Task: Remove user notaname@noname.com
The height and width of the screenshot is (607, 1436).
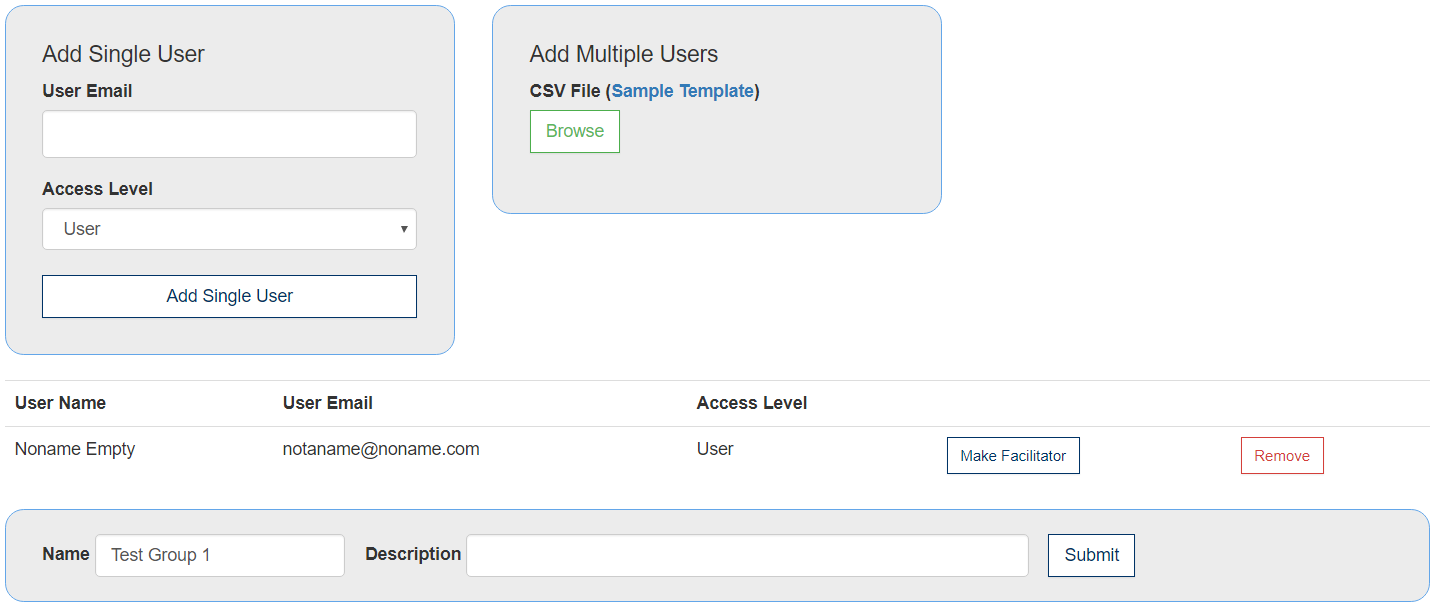Action: click(1282, 455)
